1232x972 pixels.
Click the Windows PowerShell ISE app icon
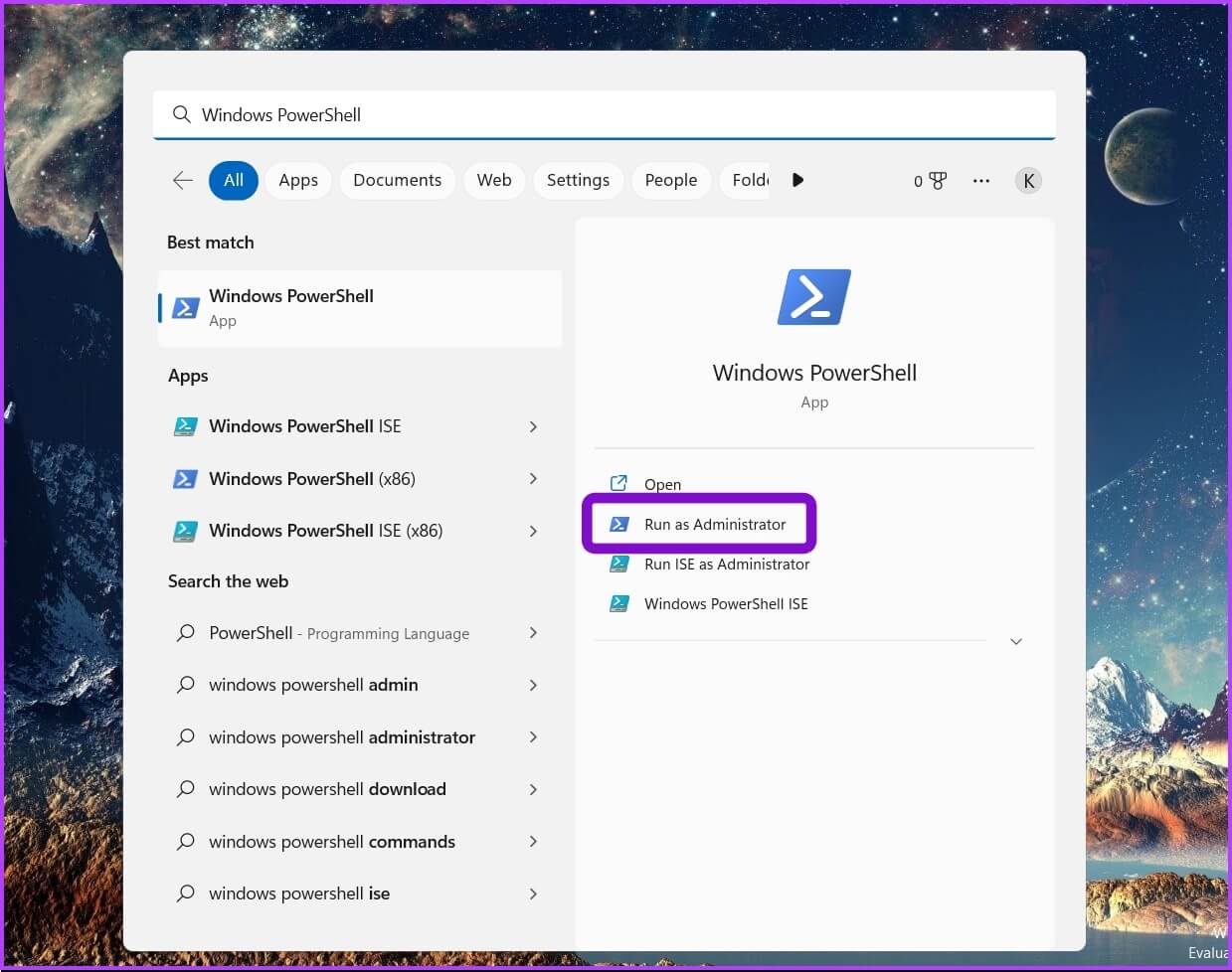185,426
